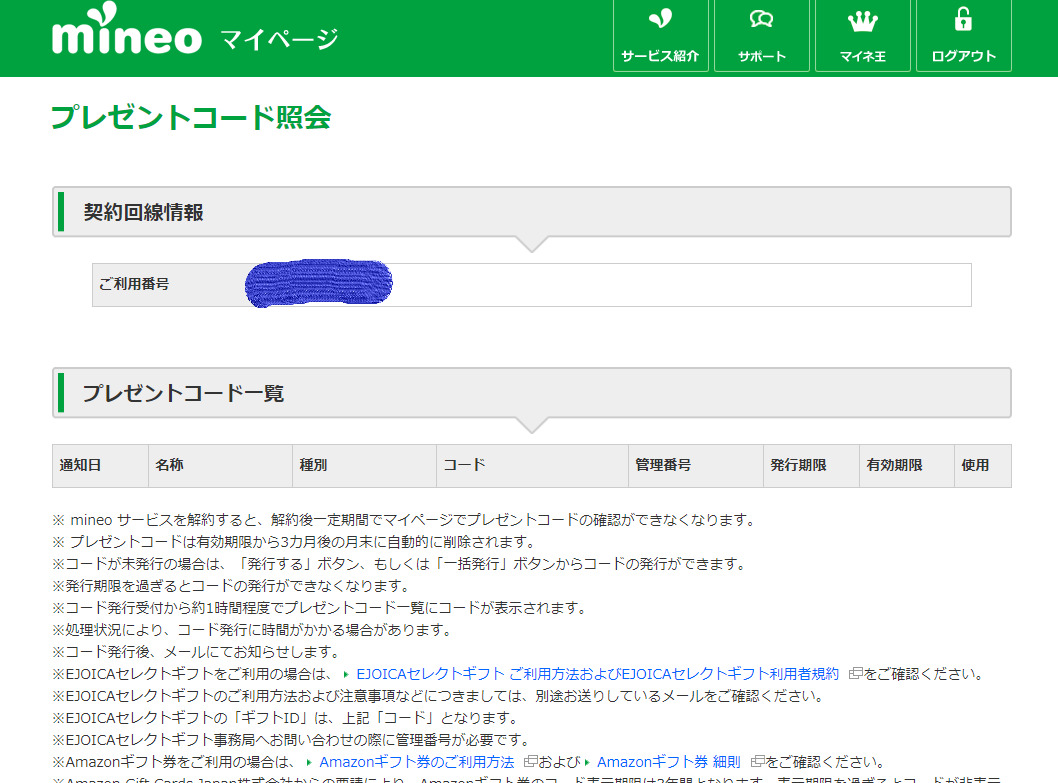Select the 種別 column header
This screenshot has width=1058, height=783.
point(313,465)
